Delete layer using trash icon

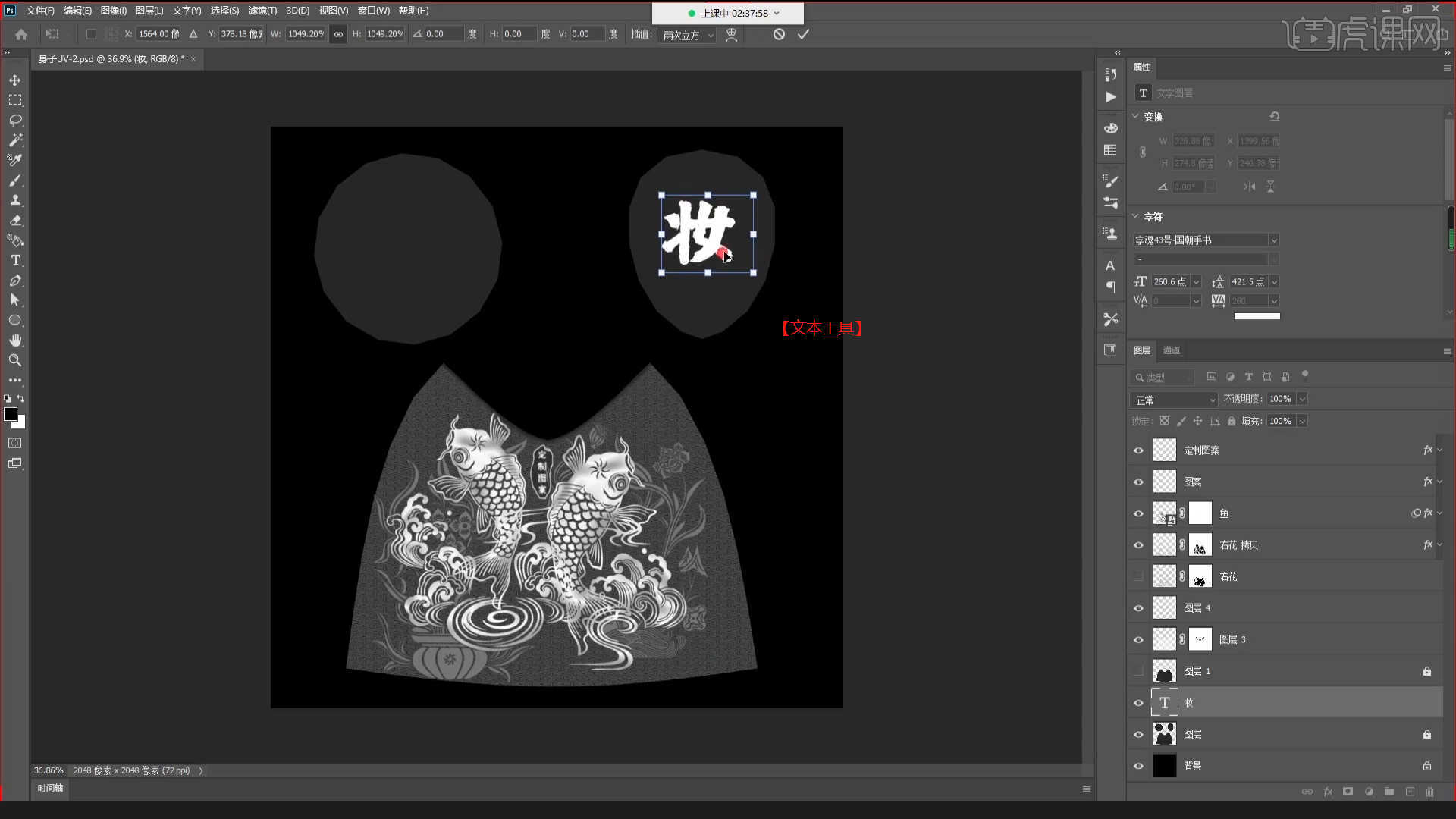[x=1430, y=792]
